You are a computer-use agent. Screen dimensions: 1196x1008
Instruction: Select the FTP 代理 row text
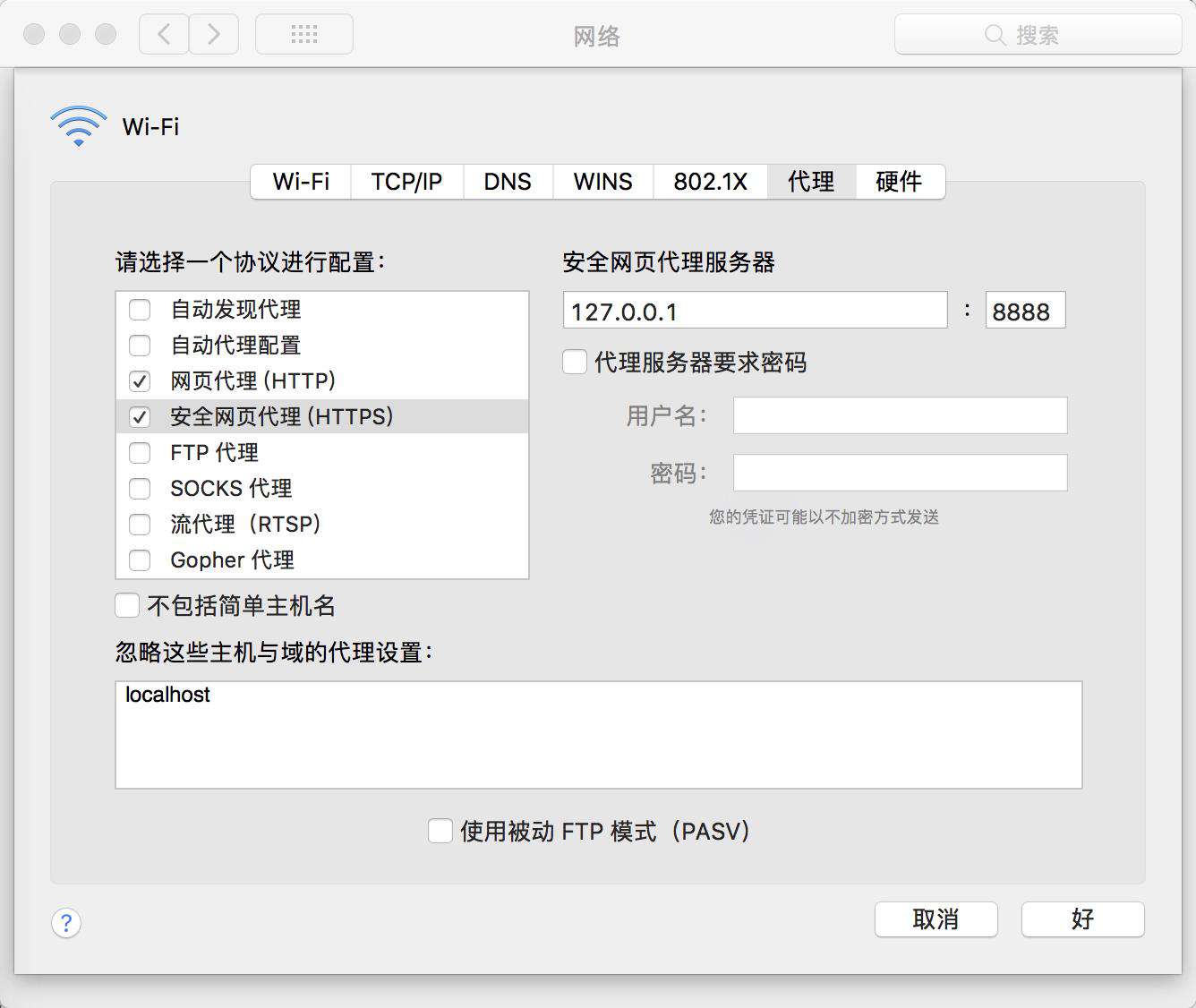click(x=214, y=453)
